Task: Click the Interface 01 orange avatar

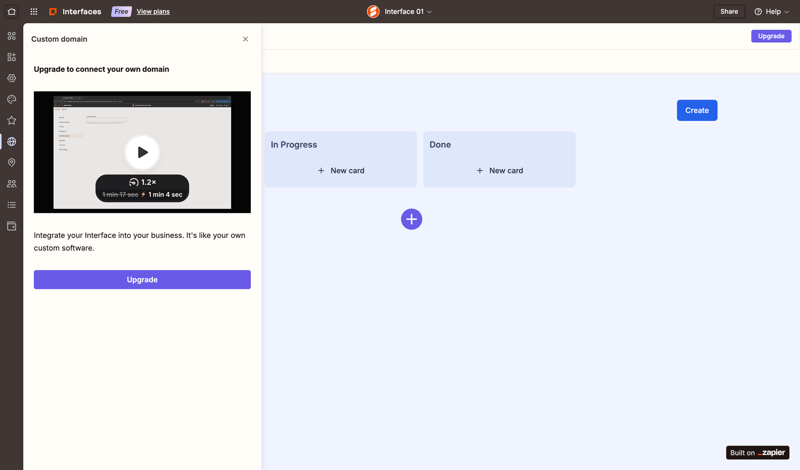Action: 373,11
